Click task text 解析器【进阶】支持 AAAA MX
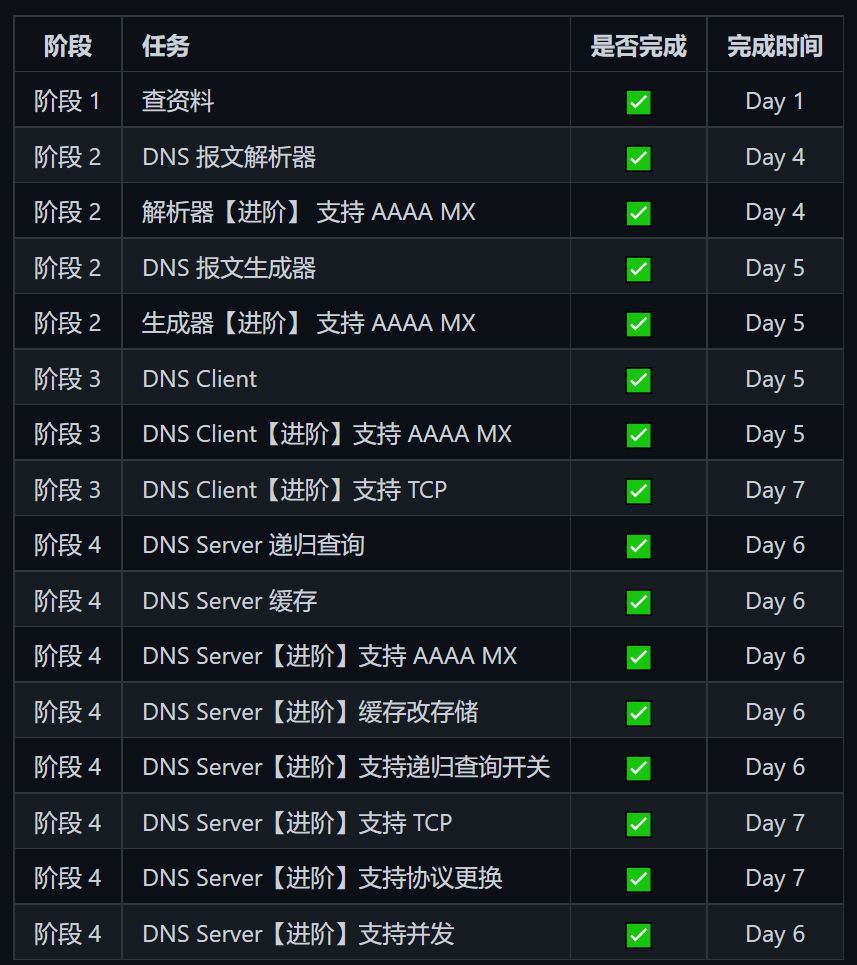The width and height of the screenshot is (857, 965). (x=309, y=212)
